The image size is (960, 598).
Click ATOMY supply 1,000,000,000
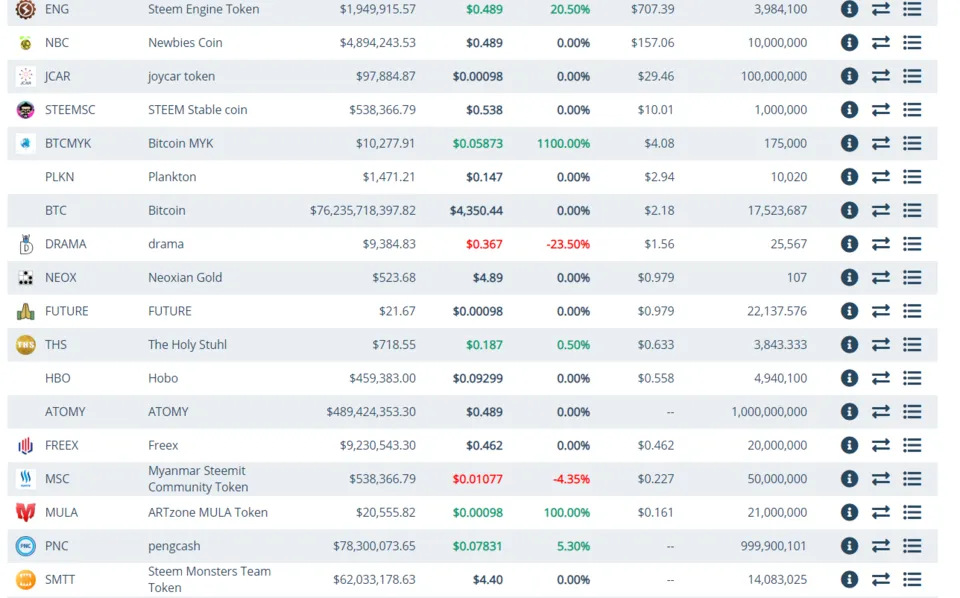click(x=769, y=412)
